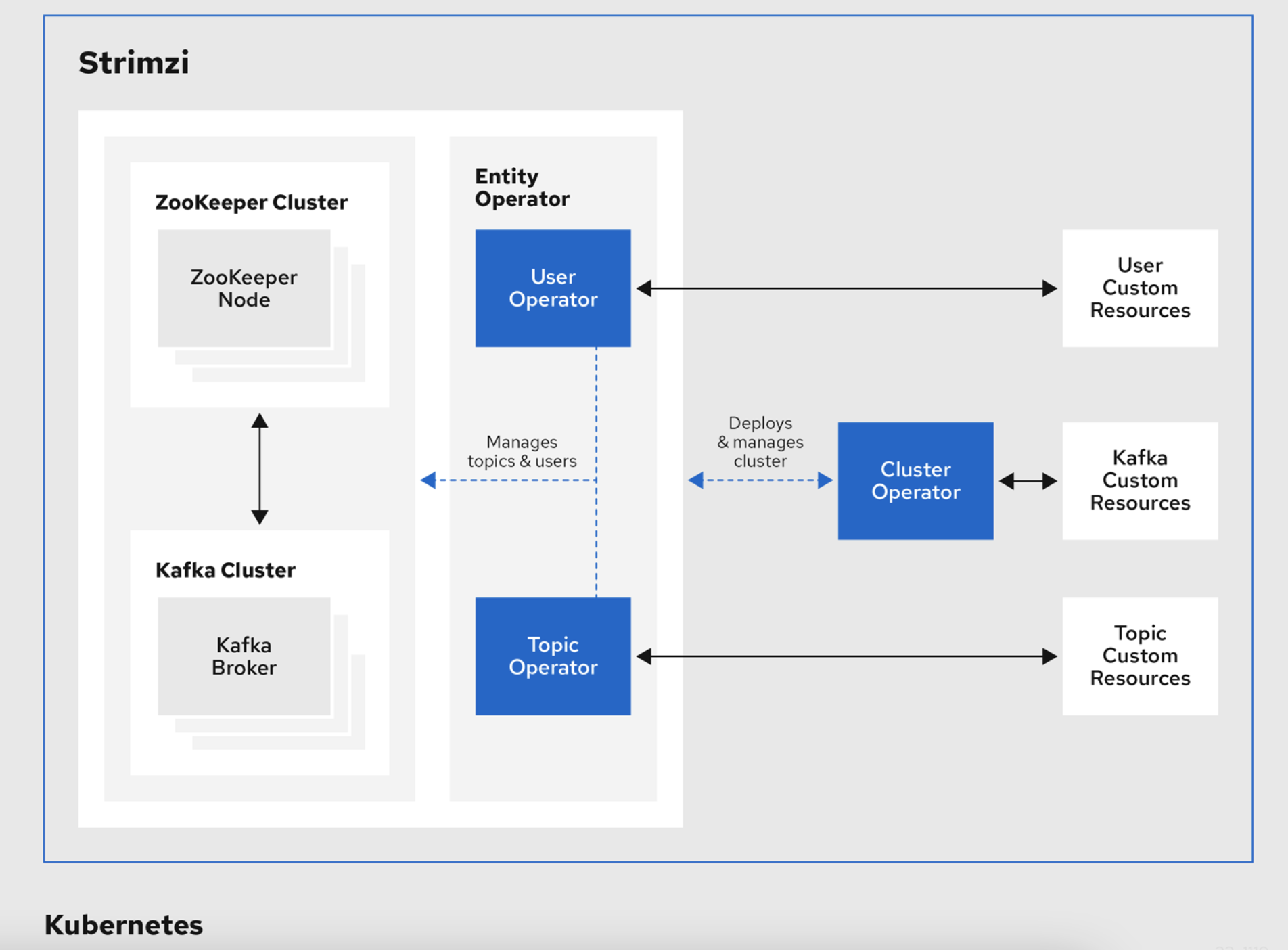The width and height of the screenshot is (1288, 950).
Task: Select the blue Cluster Operator box
Action: (x=915, y=480)
